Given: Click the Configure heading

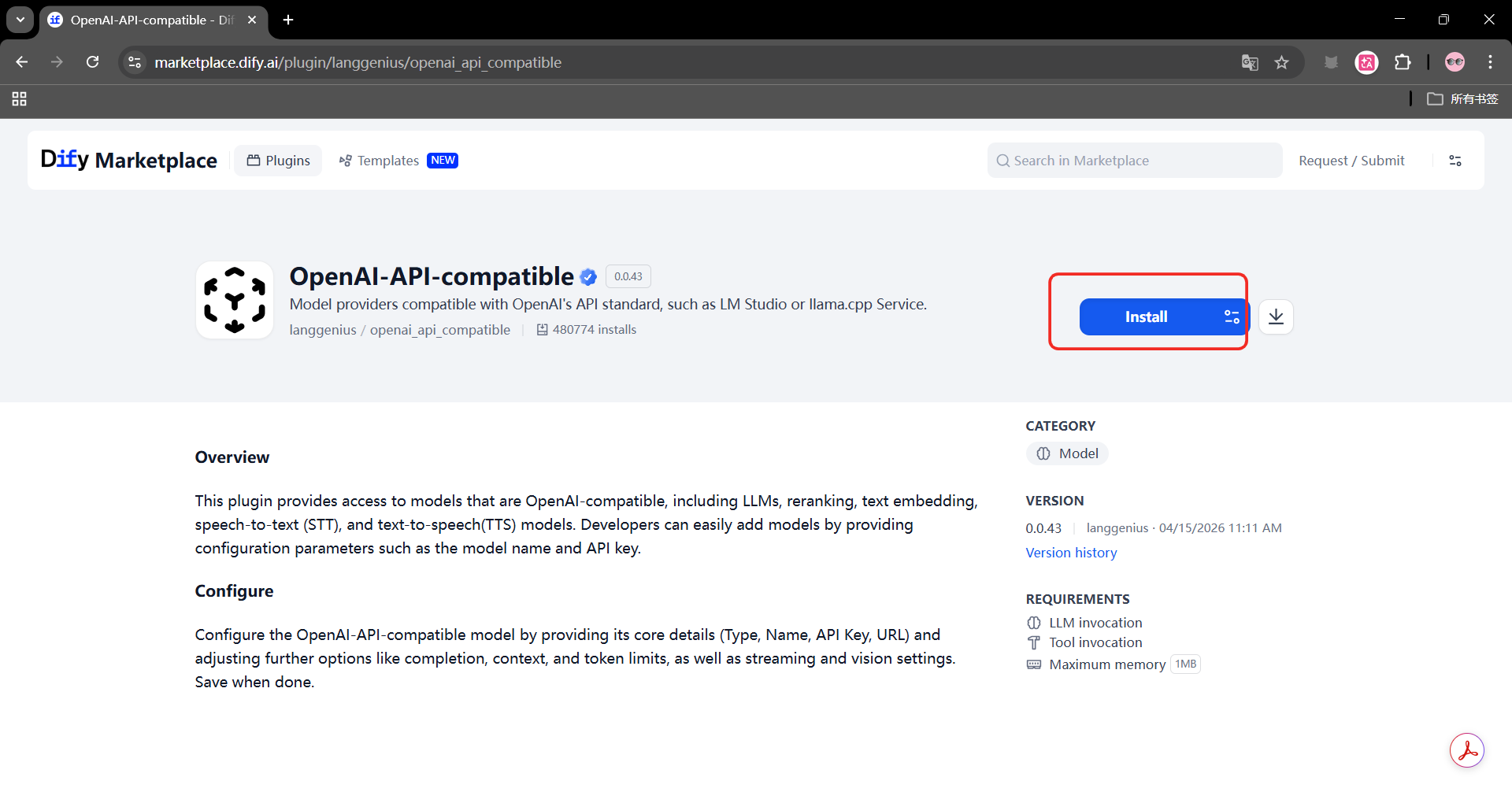Looking at the screenshot, I should click(x=234, y=591).
